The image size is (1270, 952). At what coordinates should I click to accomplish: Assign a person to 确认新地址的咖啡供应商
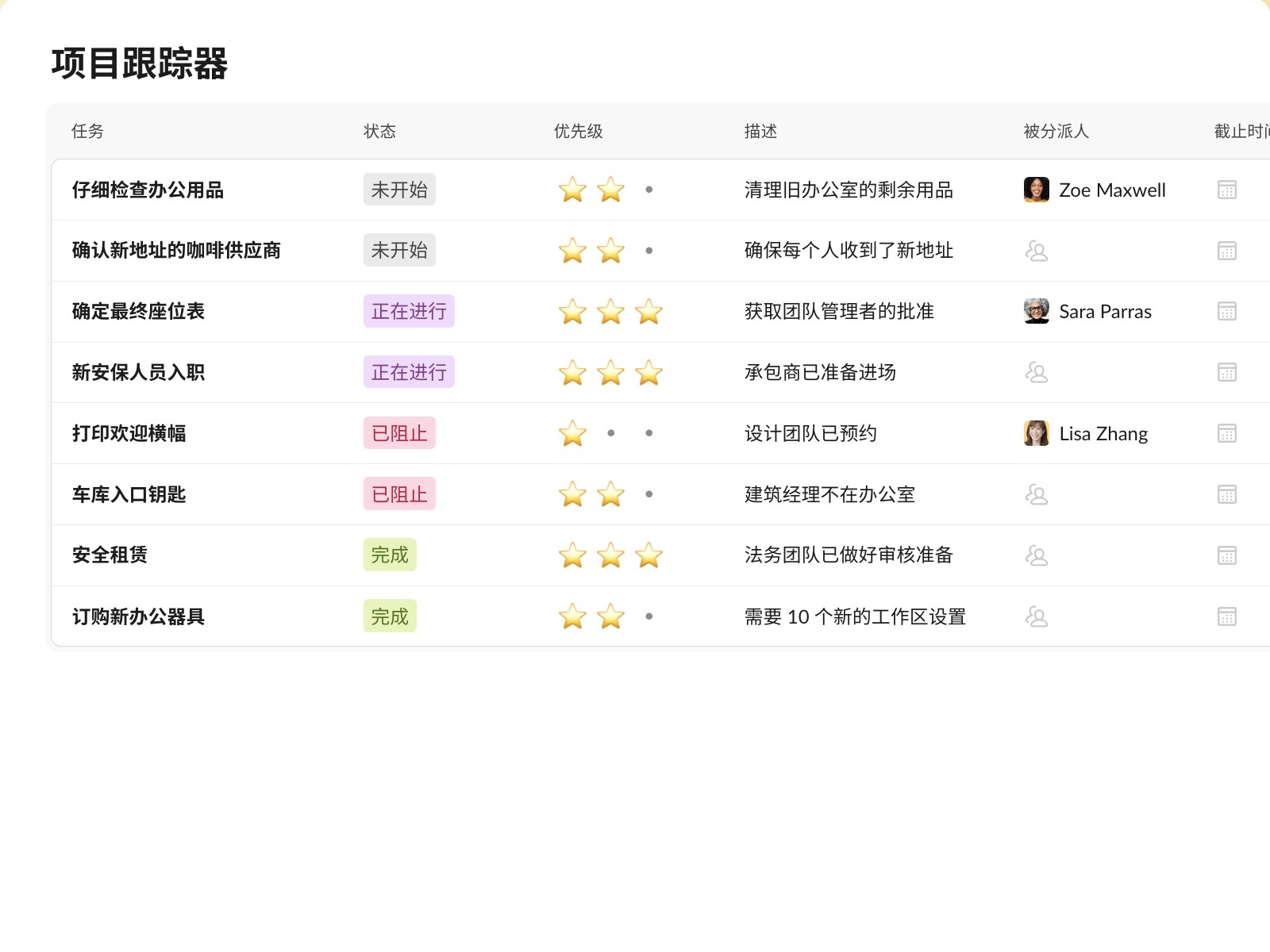coord(1036,251)
